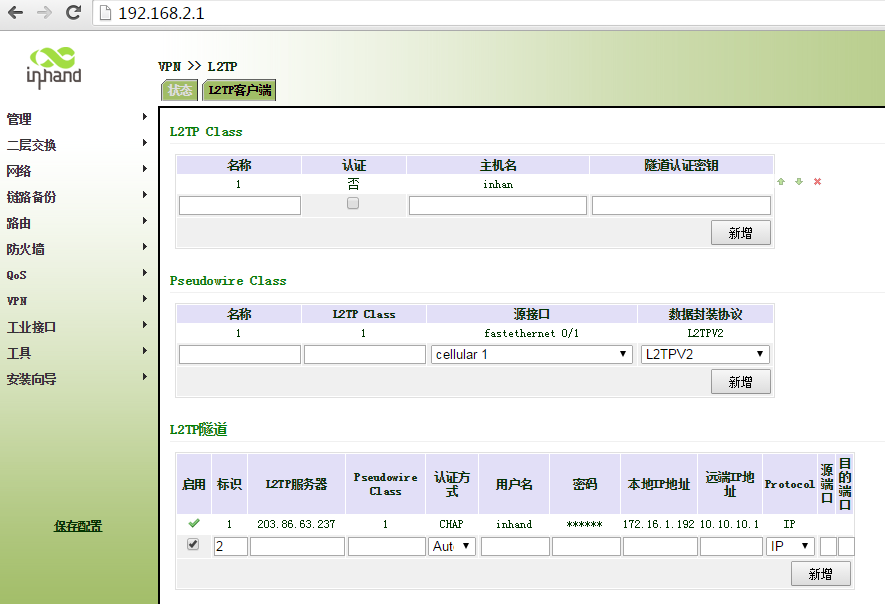Switch to the 状态 tab
The image size is (885, 604).
click(x=180, y=90)
